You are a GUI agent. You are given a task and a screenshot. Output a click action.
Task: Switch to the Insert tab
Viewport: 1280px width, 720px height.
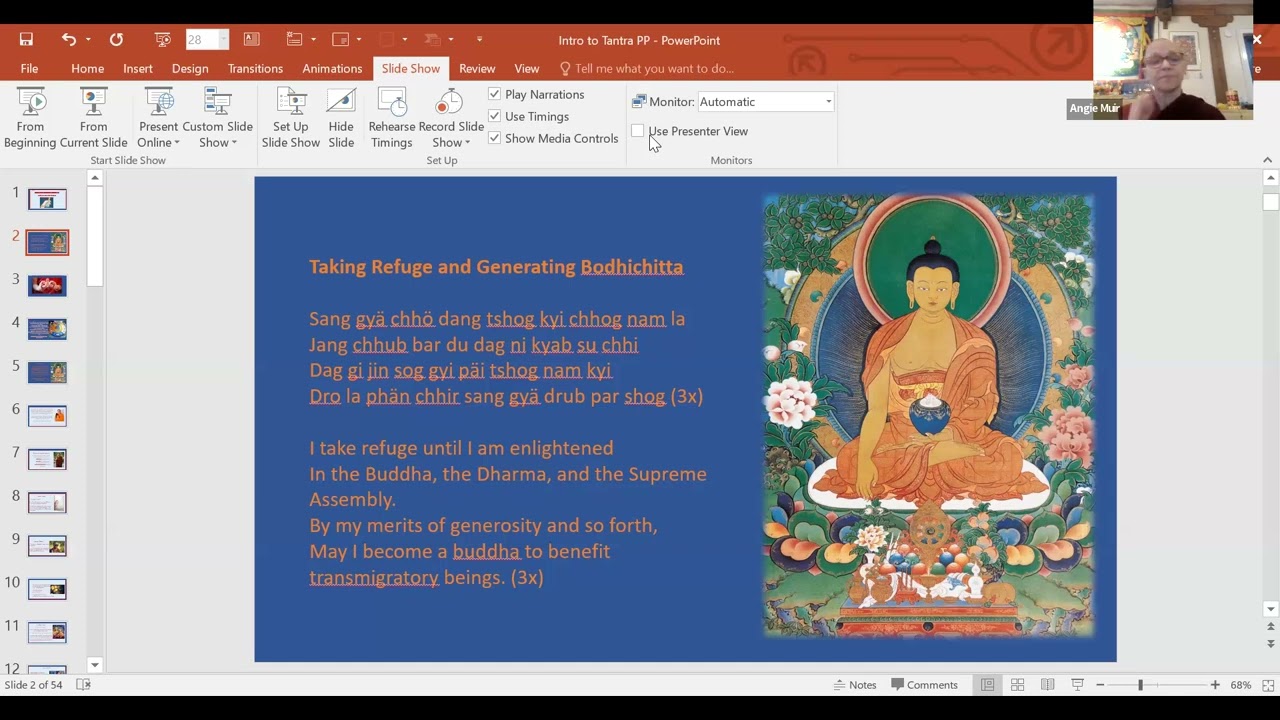[x=138, y=68]
